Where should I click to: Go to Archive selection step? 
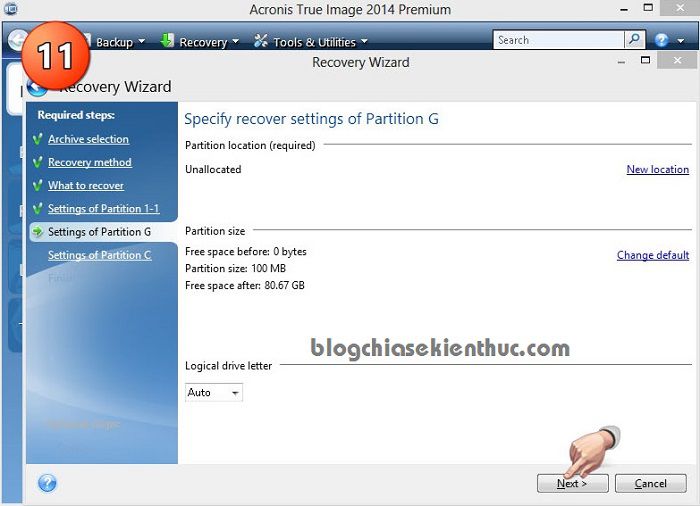point(88,139)
